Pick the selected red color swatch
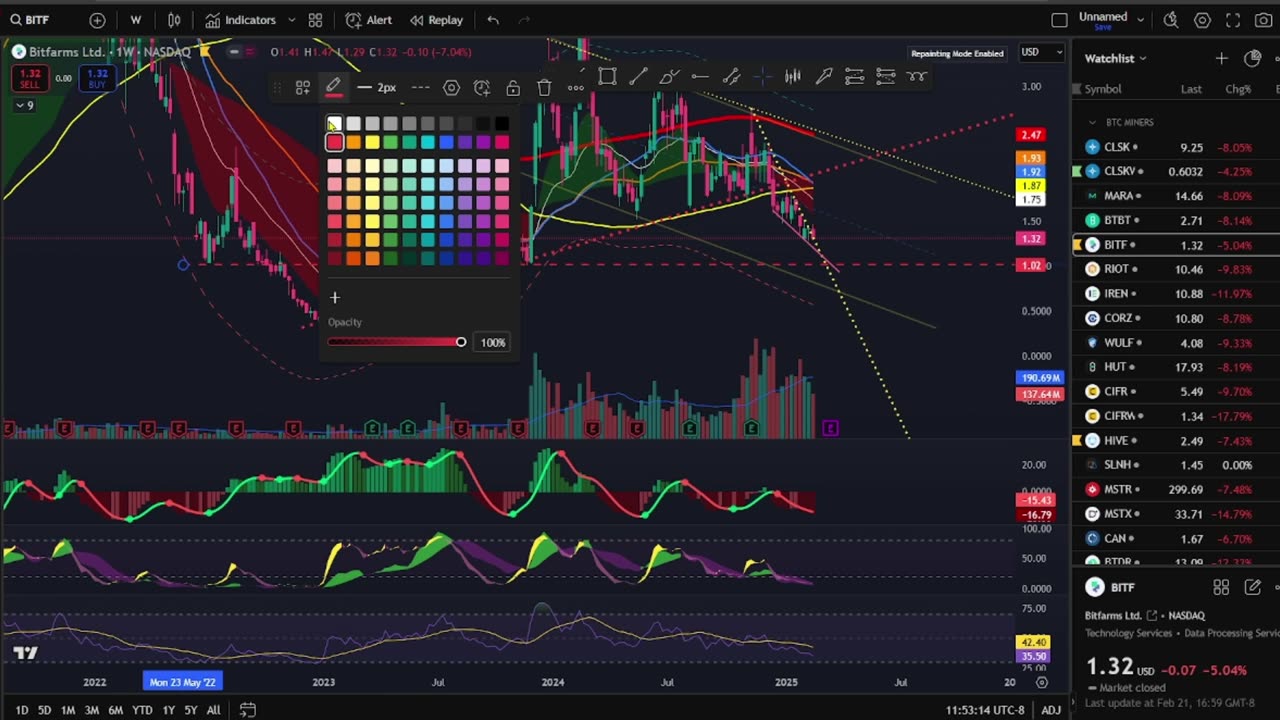Image resolution: width=1280 pixels, height=720 pixels. point(334,142)
